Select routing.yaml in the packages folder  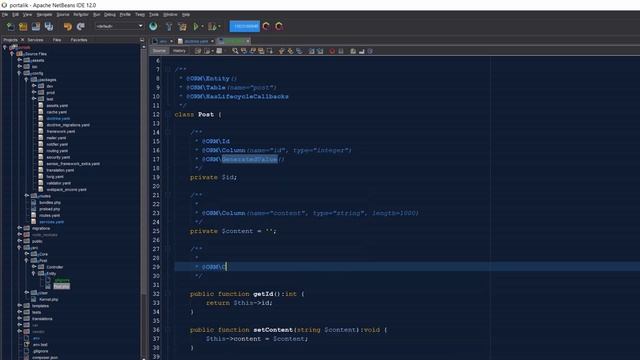57,151
